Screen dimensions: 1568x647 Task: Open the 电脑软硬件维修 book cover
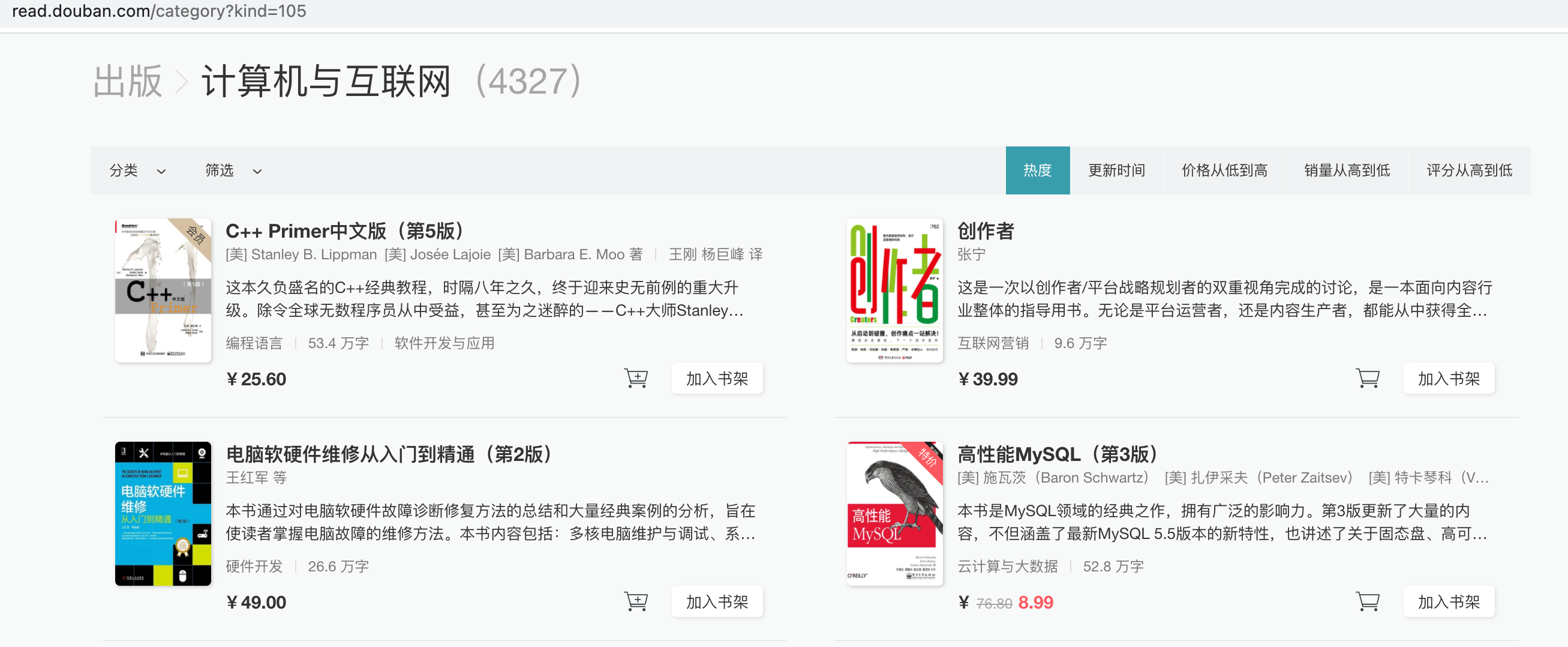point(163,514)
